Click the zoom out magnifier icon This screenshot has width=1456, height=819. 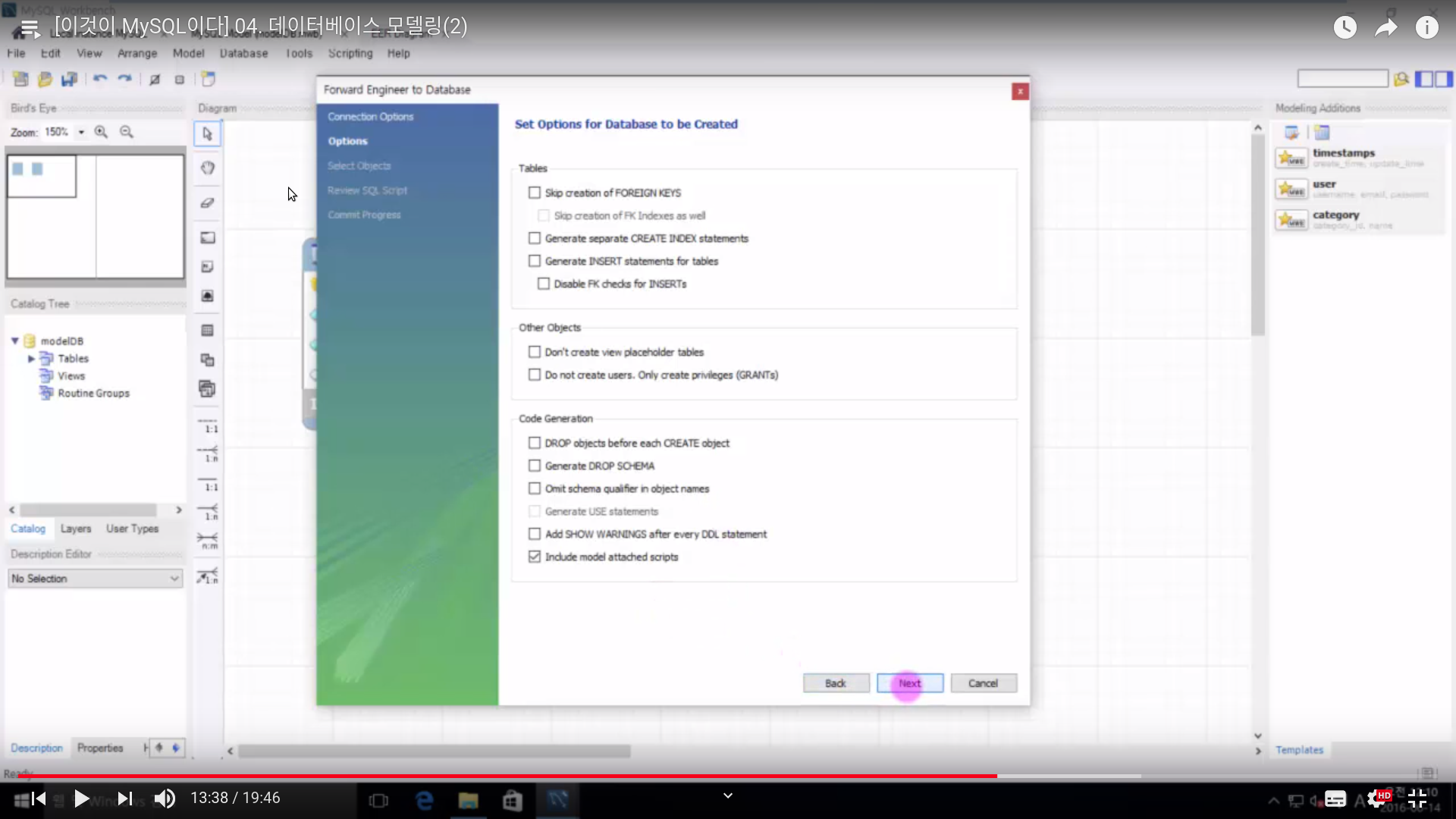(x=127, y=132)
